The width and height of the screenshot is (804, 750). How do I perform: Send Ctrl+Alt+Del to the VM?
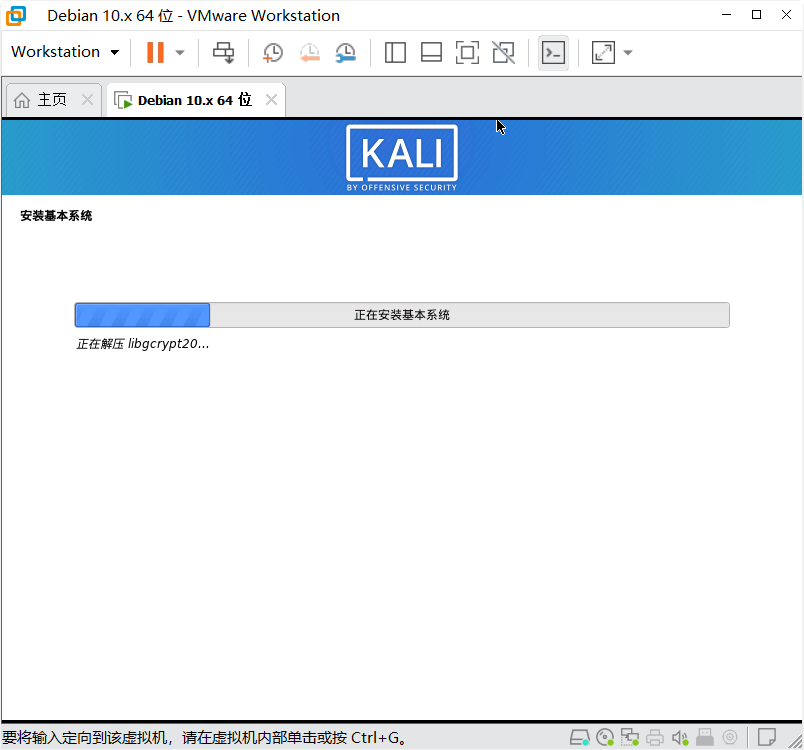point(223,52)
